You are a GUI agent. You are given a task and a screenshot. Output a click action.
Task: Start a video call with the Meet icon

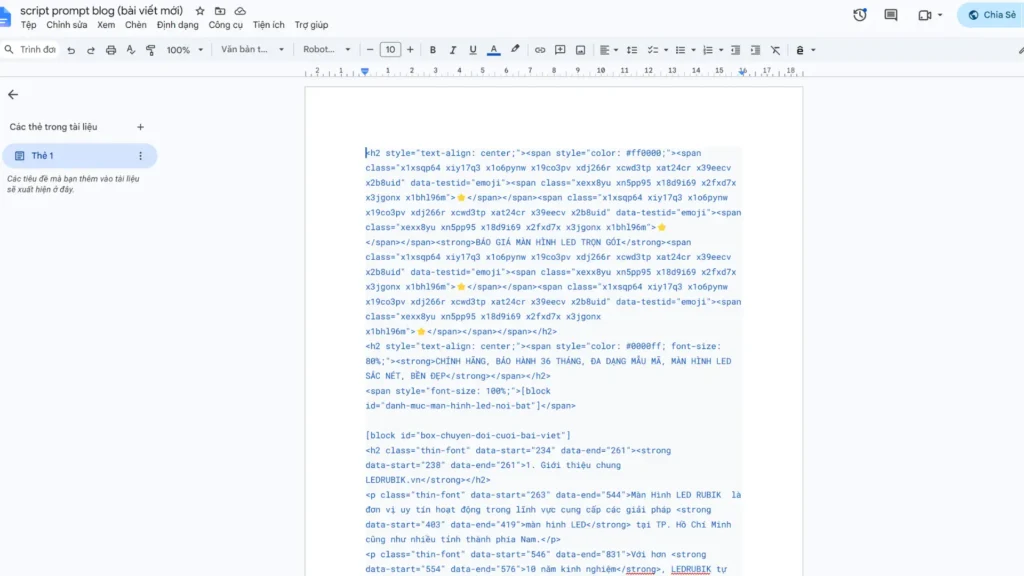(x=925, y=15)
